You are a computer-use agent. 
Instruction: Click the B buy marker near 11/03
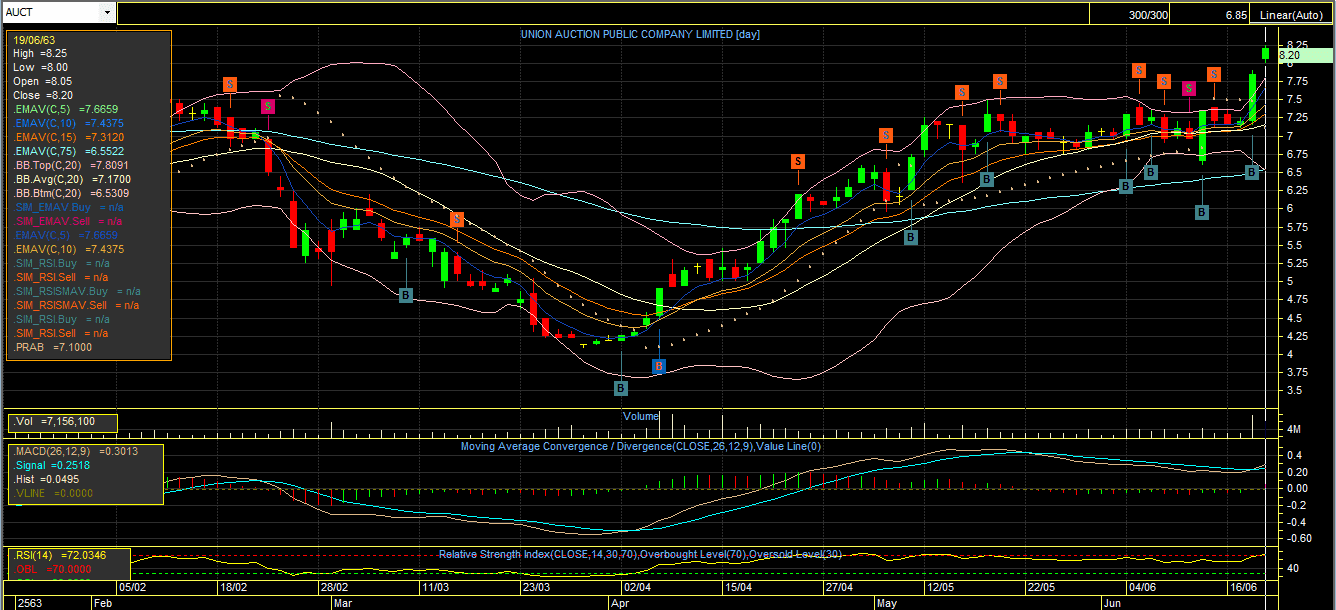click(406, 295)
